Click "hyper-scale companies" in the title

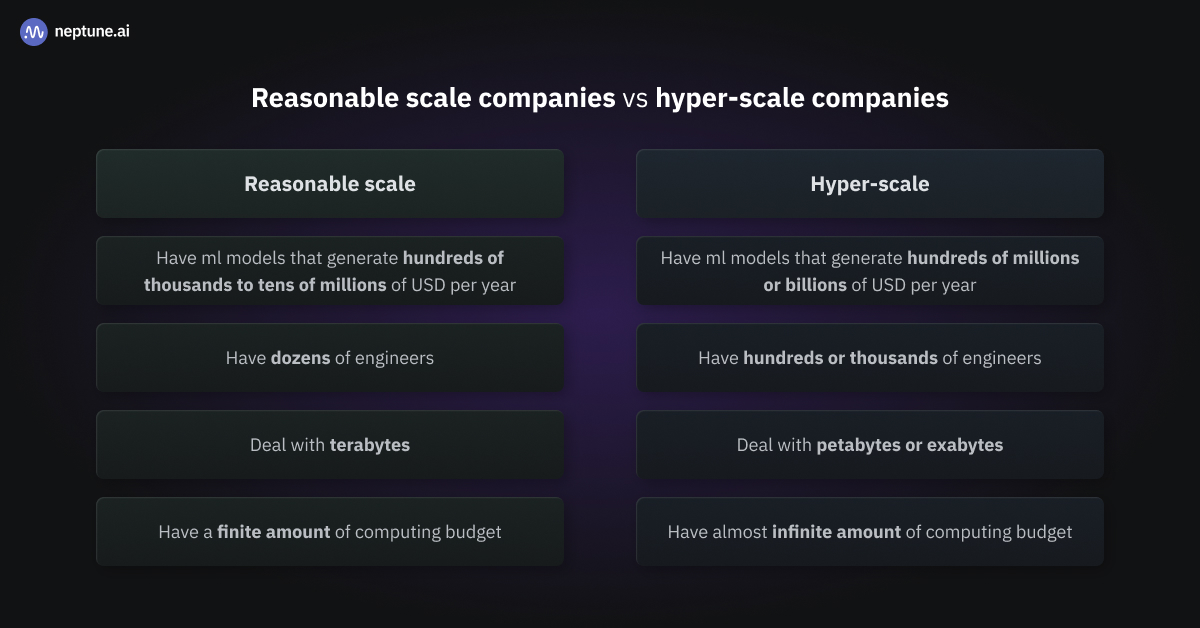point(802,98)
